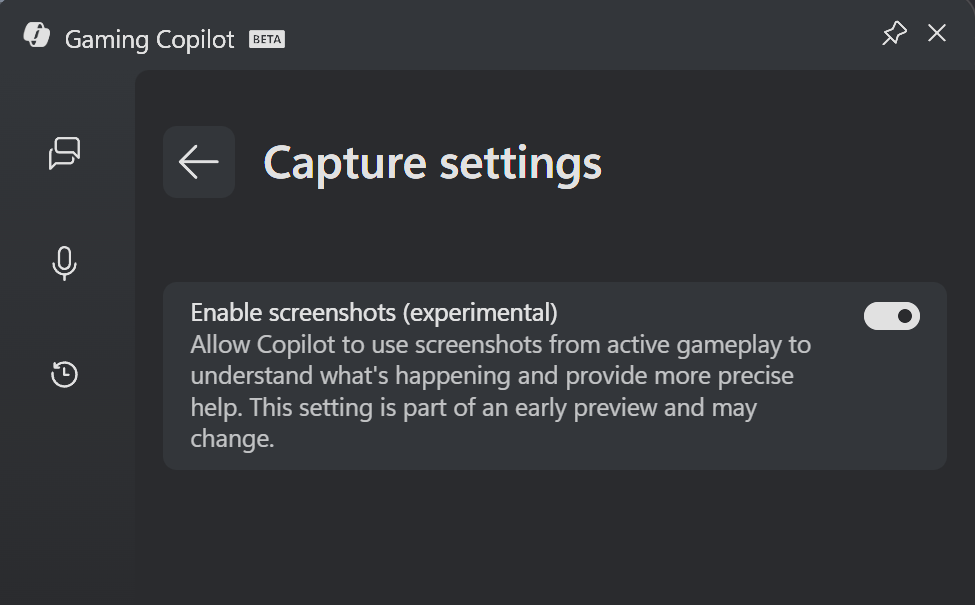Go back using the left arrow button

tap(199, 162)
